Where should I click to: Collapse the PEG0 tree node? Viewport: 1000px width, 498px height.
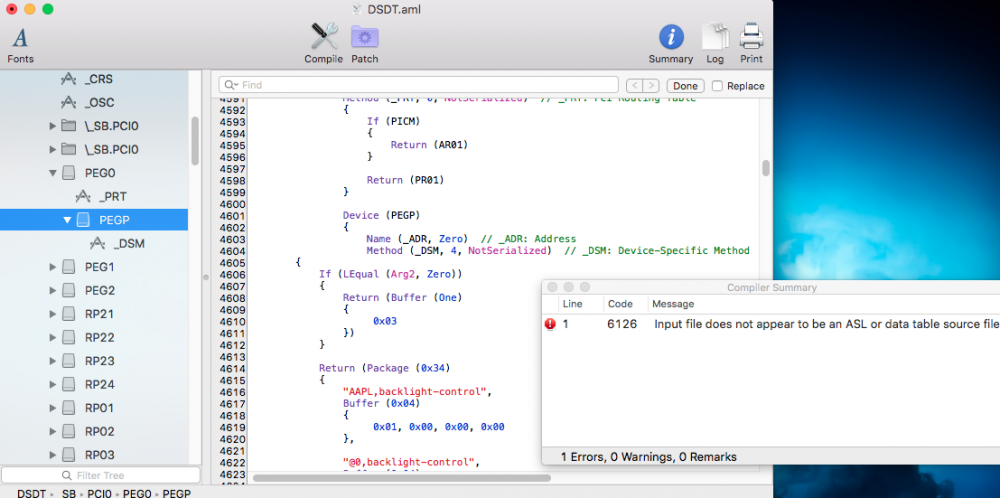[x=53, y=173]
